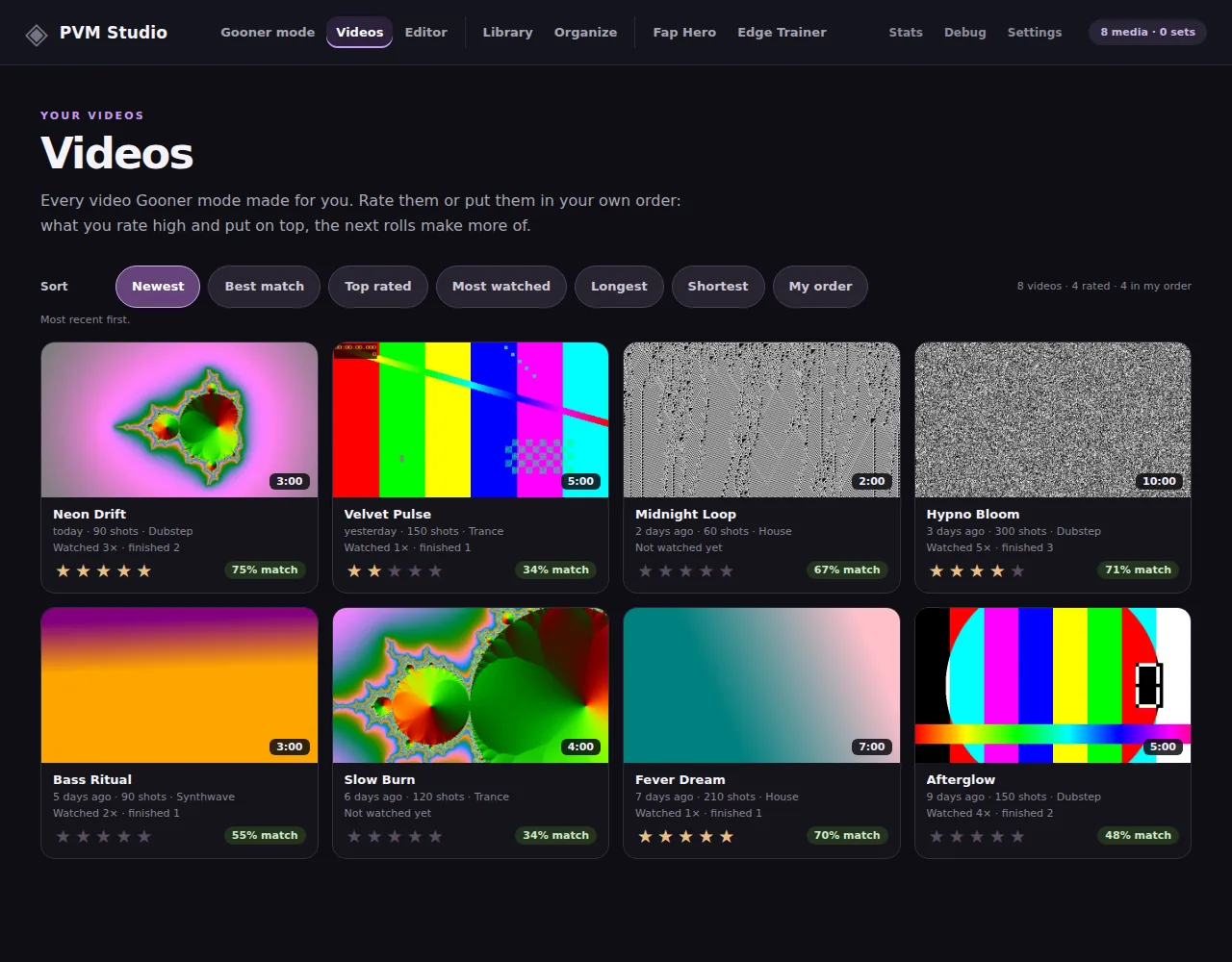The width and height of the screenshot is (1232, 962).
Task: Click the 67% match badge on Midnight Loop
Action: coord(847,570)
